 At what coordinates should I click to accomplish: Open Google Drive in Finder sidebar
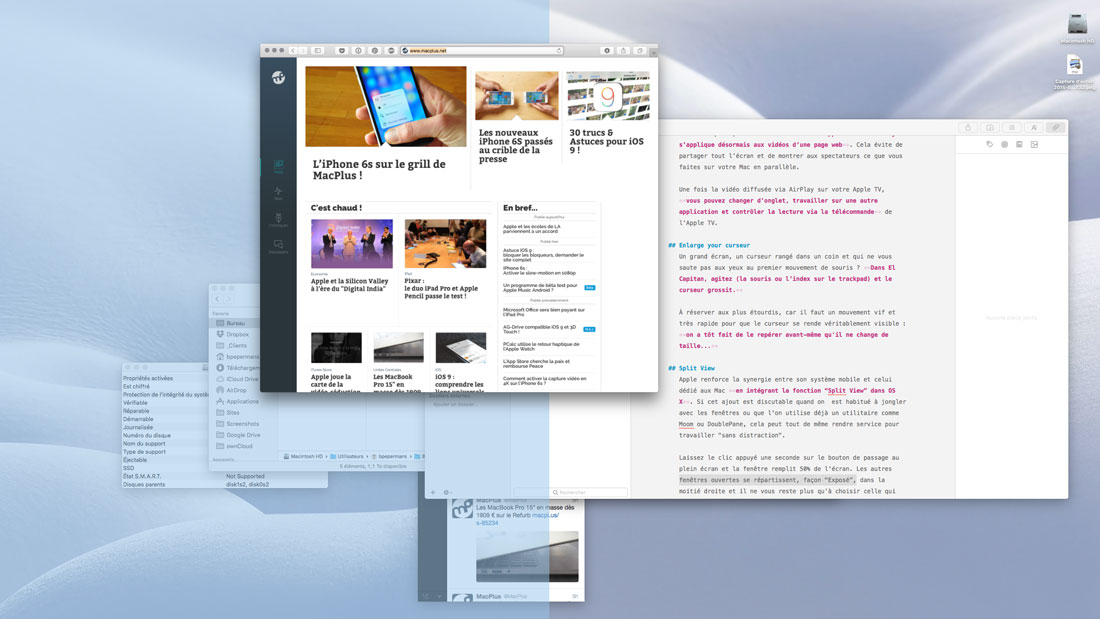click(243, 435)
